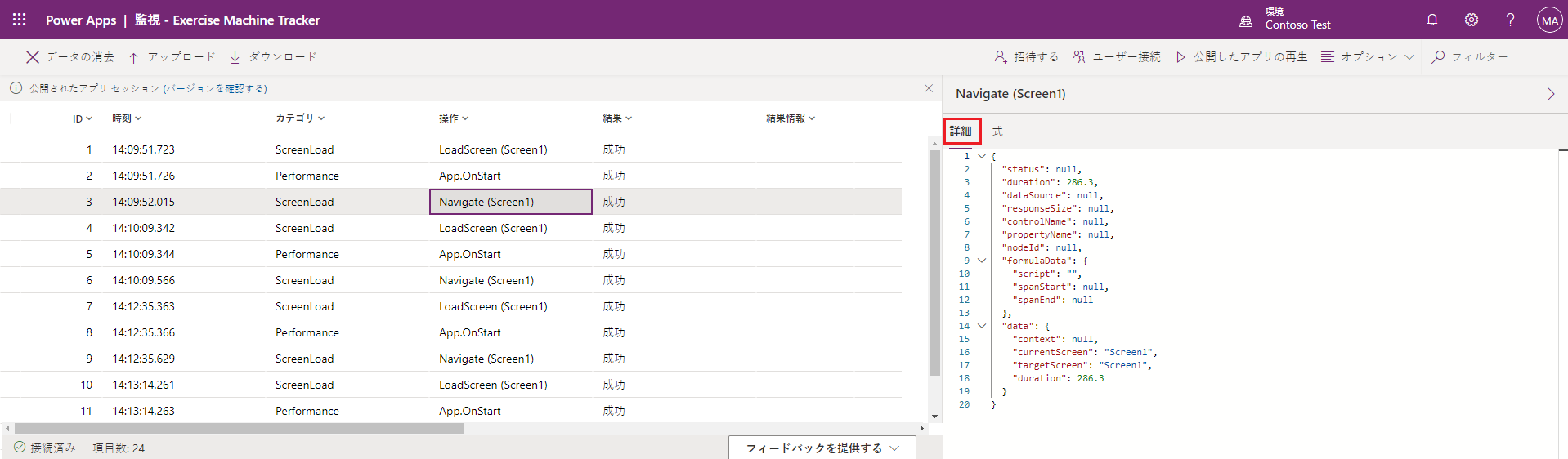1568x459 pixels.
Task: Click the Contoso Test environment name
Action: (1298, 25)
